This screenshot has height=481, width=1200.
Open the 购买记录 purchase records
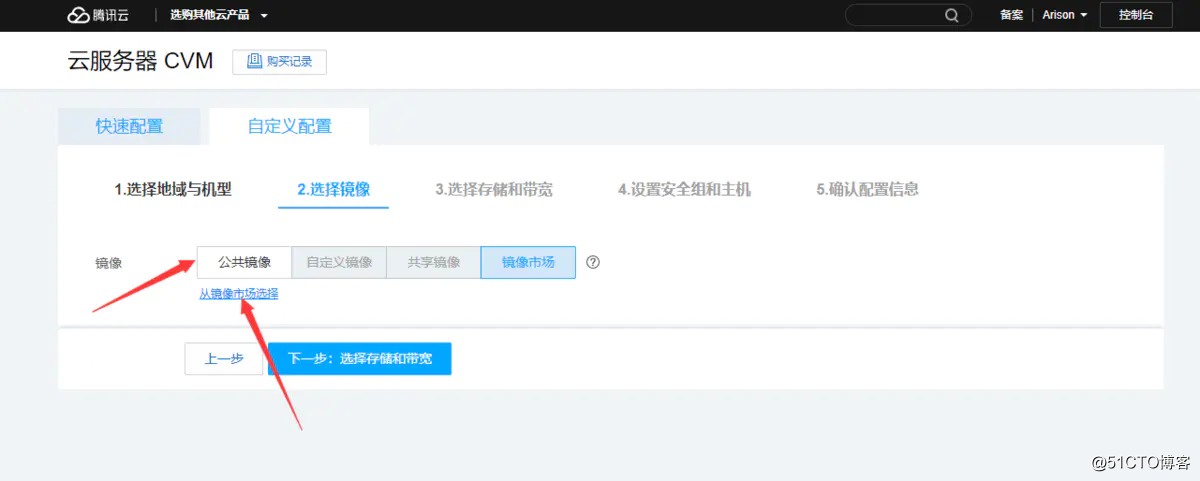279,62
